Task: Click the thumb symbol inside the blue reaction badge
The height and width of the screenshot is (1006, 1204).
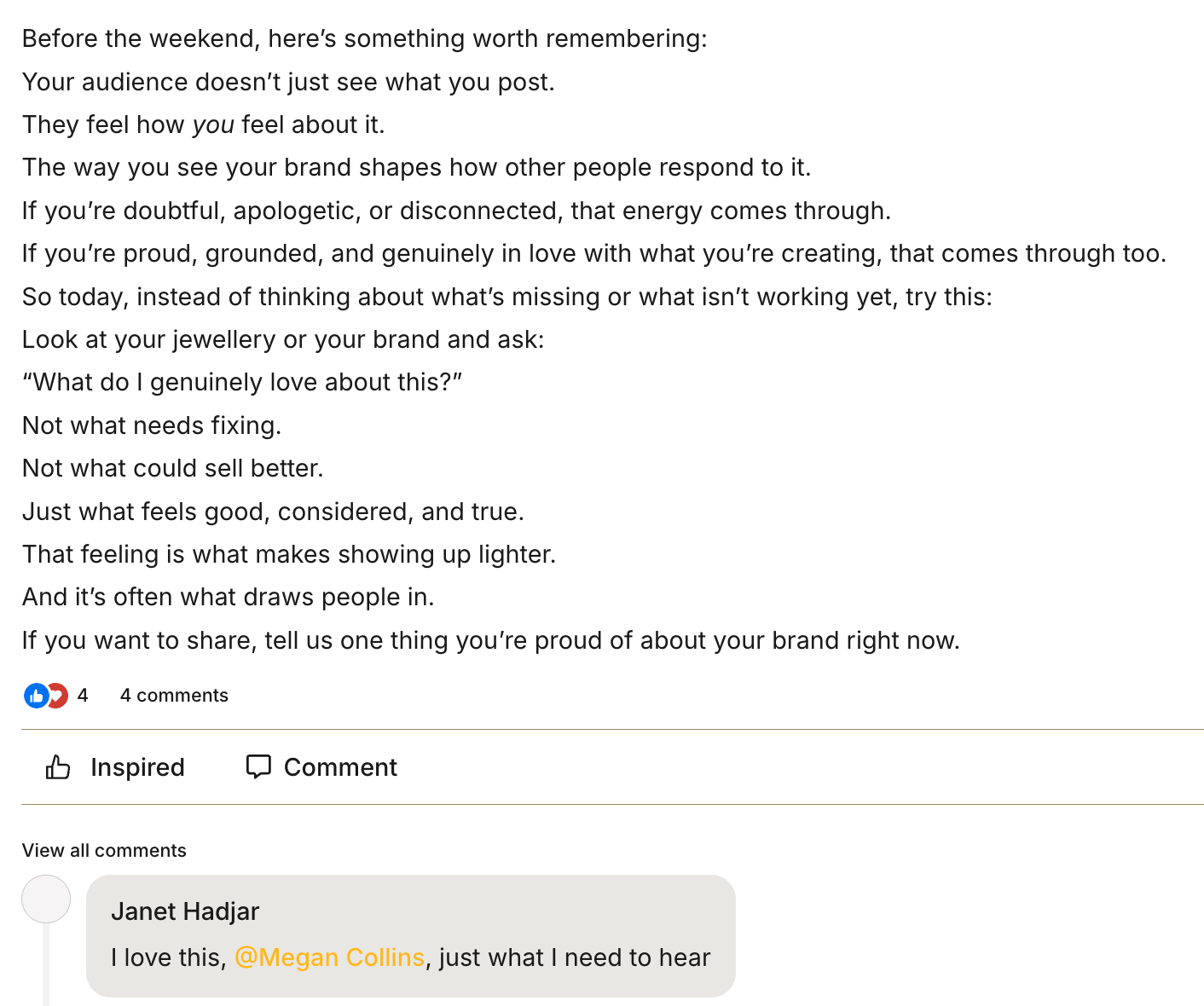Action: (36, 696)
